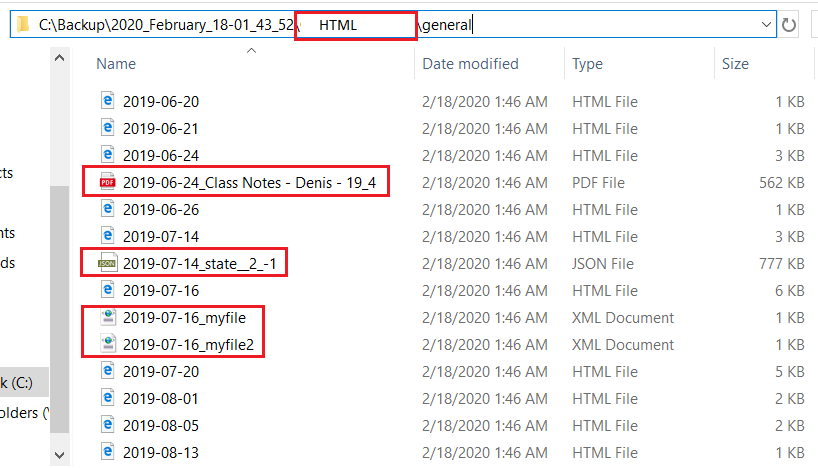The height and width of the screenshot is (468, 818).
Task: Click the HTML file icon for 2019-06-24
Action: coord(107,154)
